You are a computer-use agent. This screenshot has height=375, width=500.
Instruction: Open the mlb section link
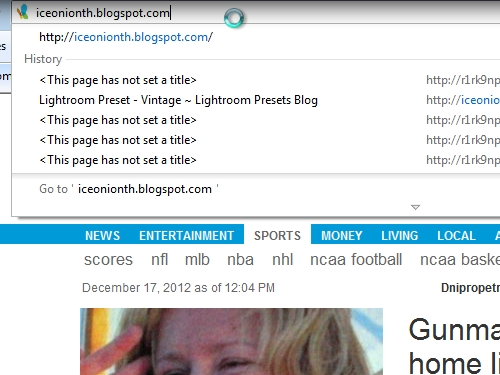[197, 259]
